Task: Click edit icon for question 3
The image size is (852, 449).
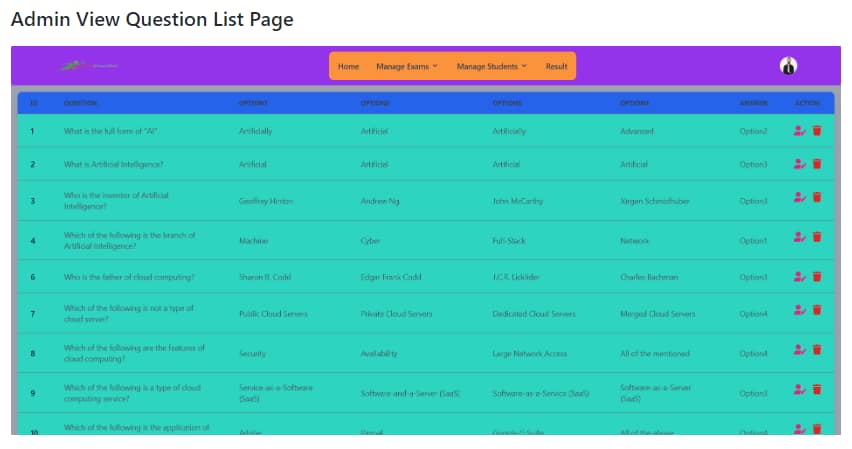Action: pos(799,198)
